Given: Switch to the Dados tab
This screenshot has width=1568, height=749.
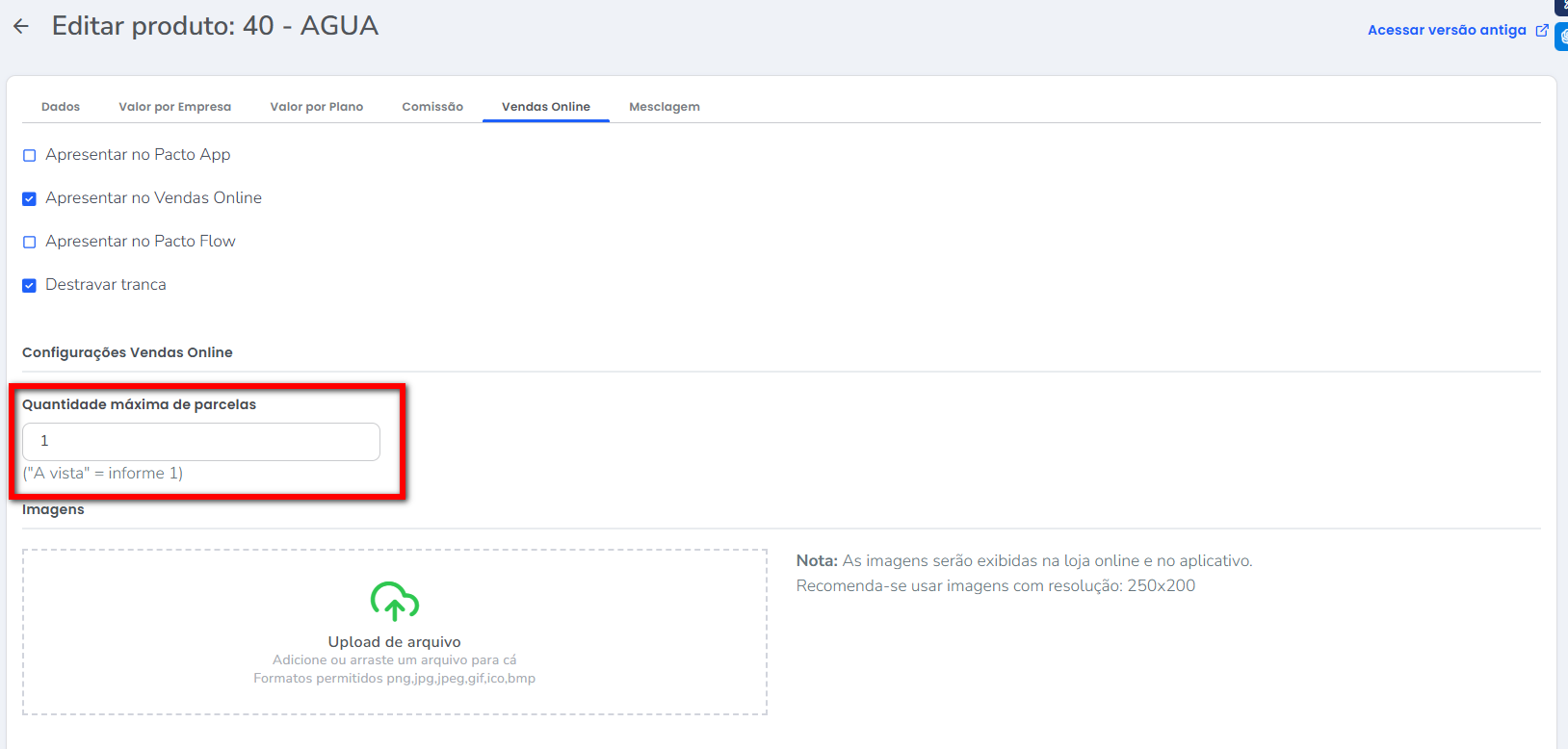Looking at the screenshot, I should pyautogui.click(x=61, y=107).
